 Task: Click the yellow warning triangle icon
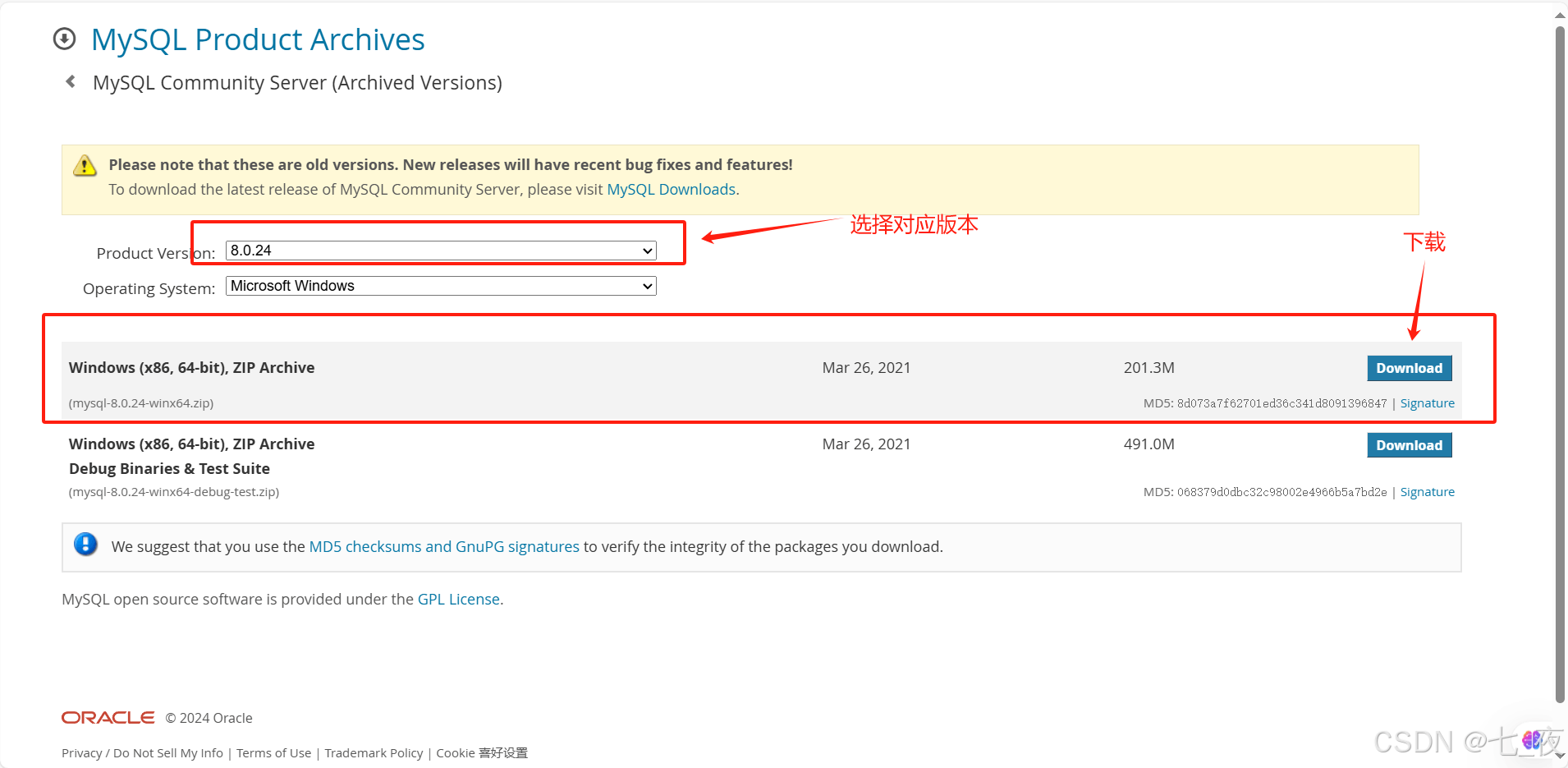click(x=85, y=166)
